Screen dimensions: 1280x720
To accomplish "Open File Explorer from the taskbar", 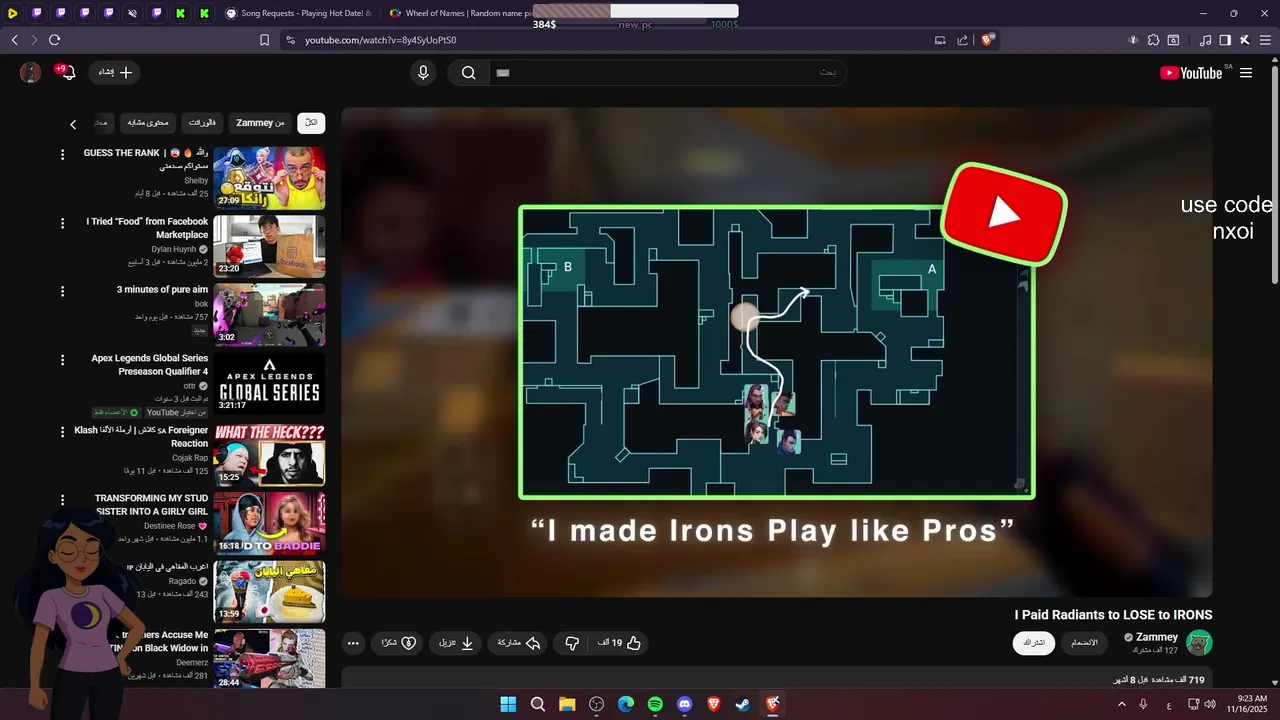I will point(567,704).
